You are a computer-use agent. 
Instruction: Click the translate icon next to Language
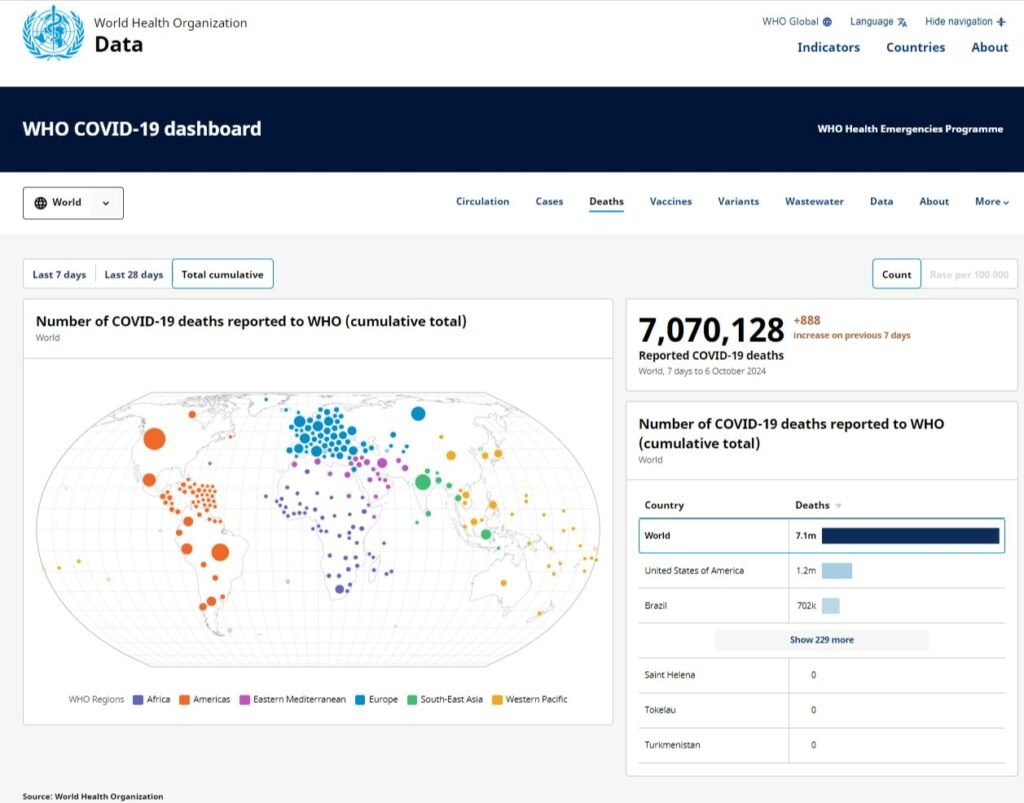click(902, 22)
